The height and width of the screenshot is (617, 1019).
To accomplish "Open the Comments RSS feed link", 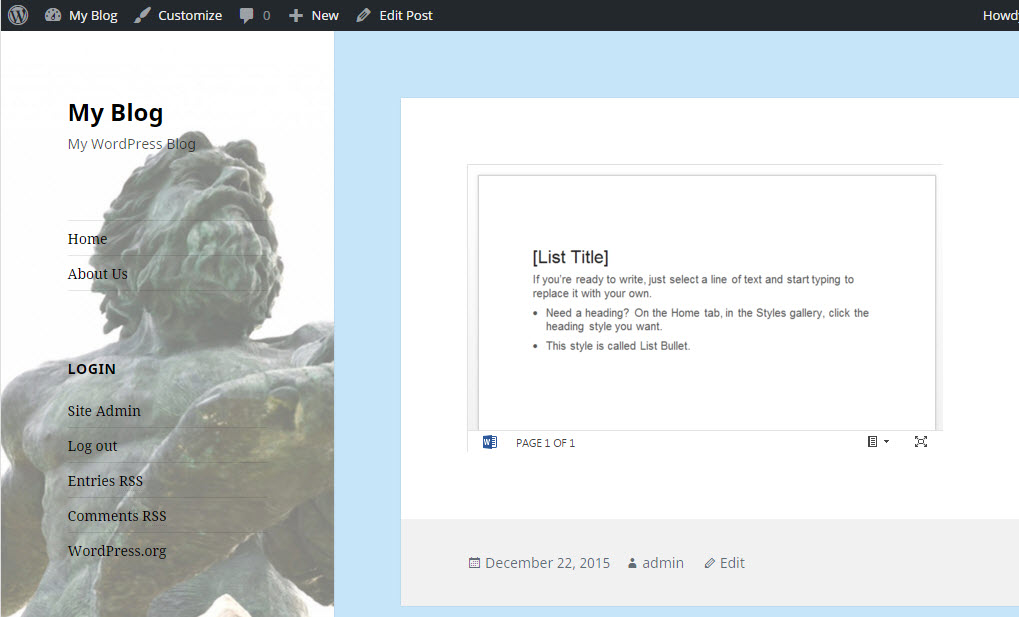I will point(117,516).
